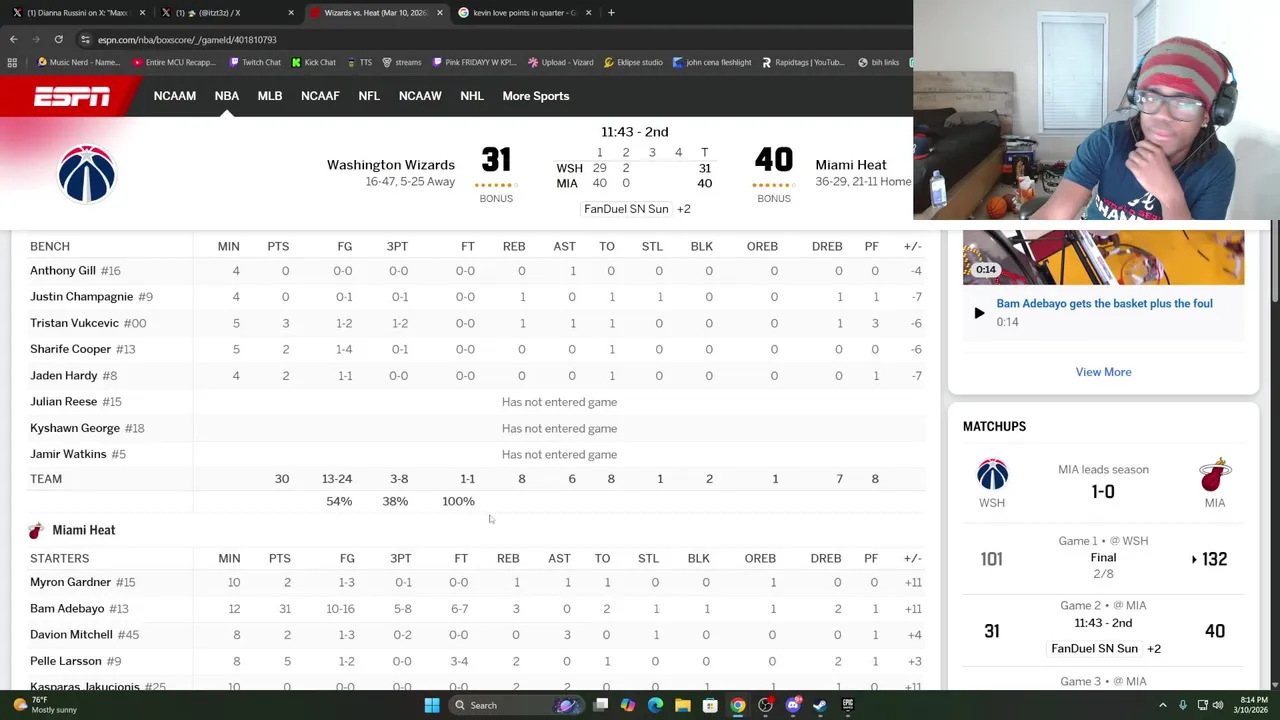Go back in the browser
Image resolution: width=1280 pixels, height=720 pixels.
tap(13, 39)
